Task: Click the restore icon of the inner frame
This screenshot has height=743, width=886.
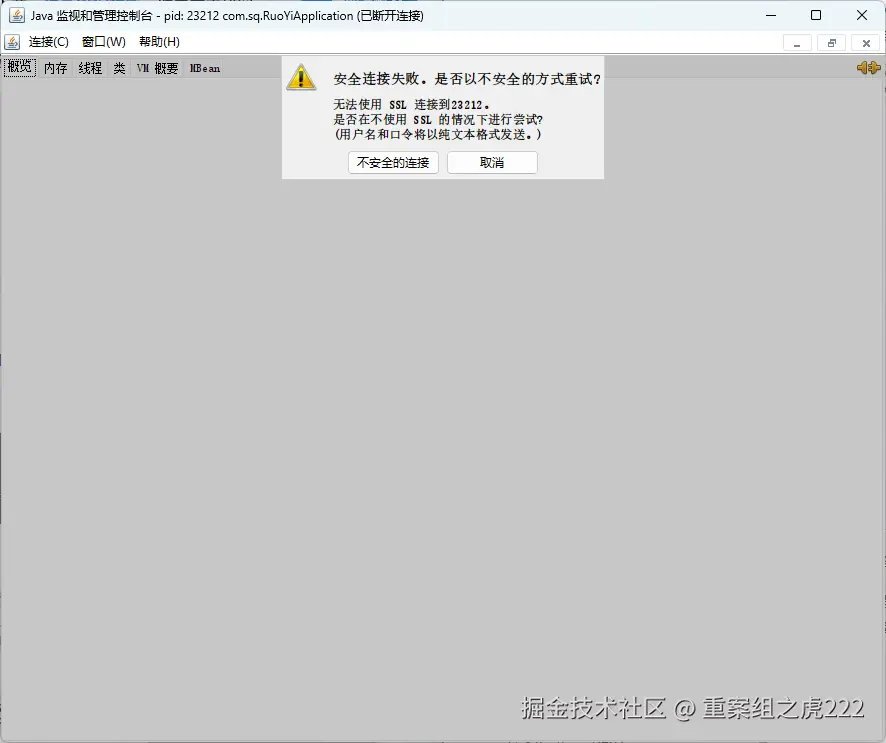Action: pyautogui.click(x=831, y=43)
